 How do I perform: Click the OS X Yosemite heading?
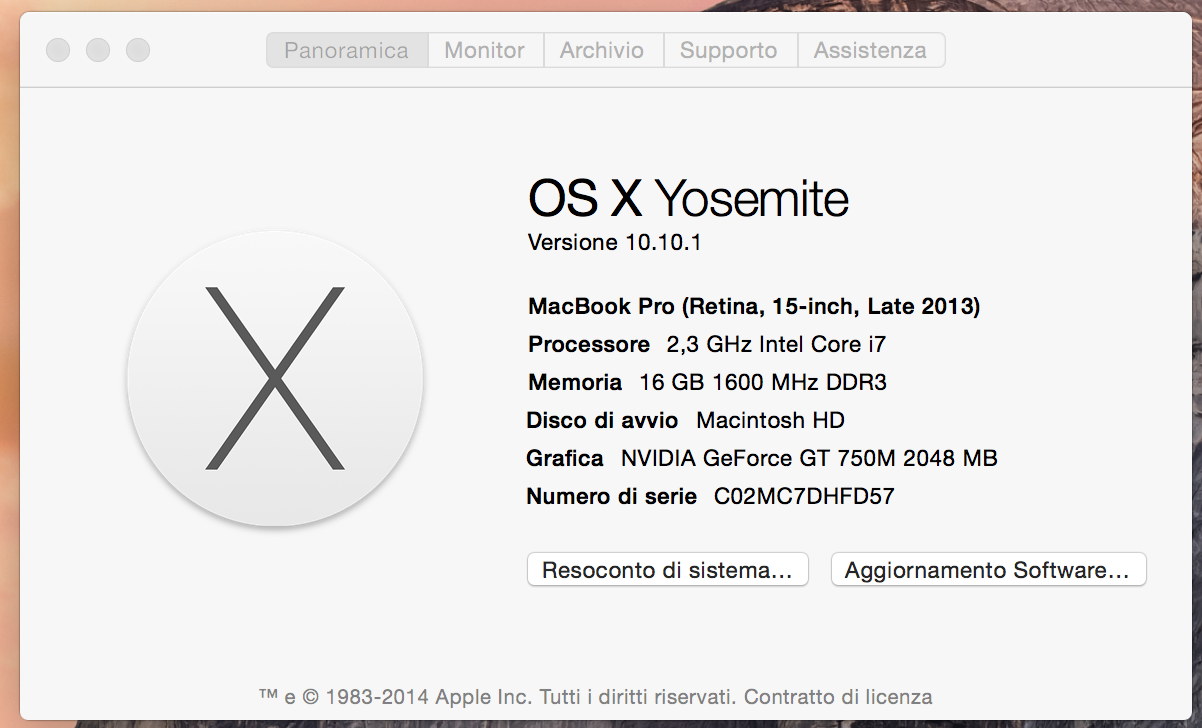688,199
